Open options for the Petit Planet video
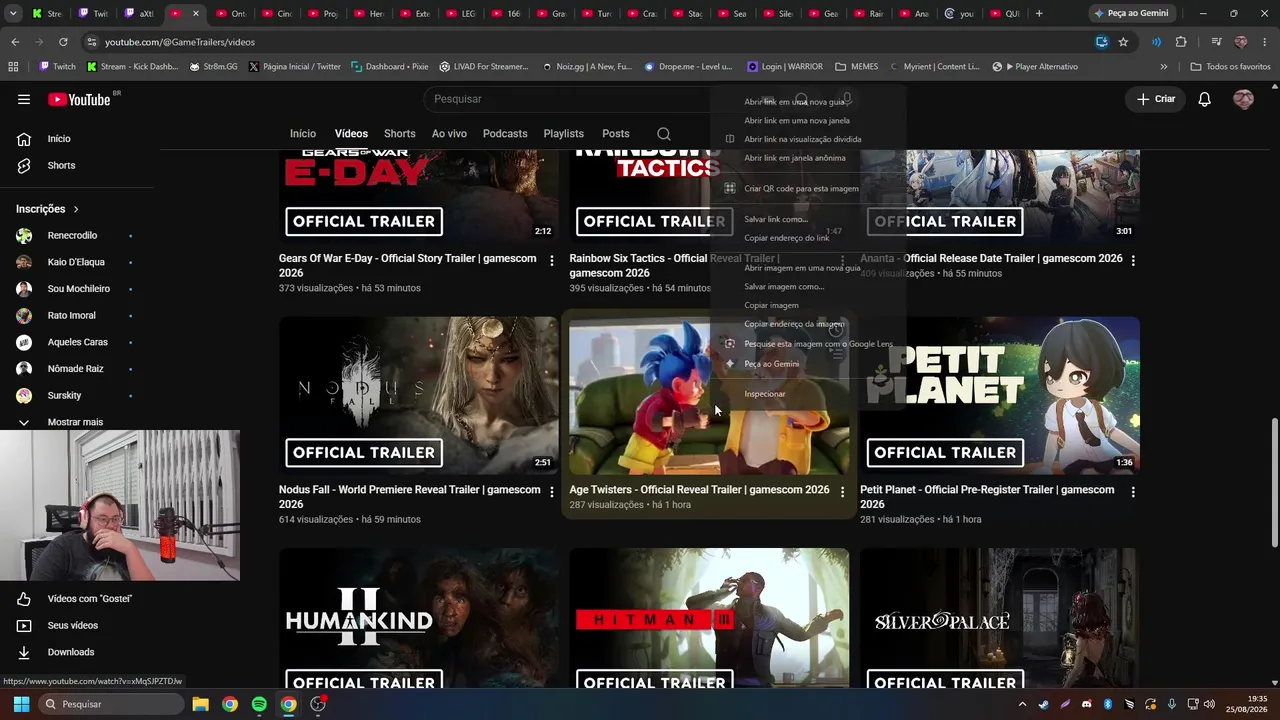Screen dimensions: 1280x720 point(1133,492)
